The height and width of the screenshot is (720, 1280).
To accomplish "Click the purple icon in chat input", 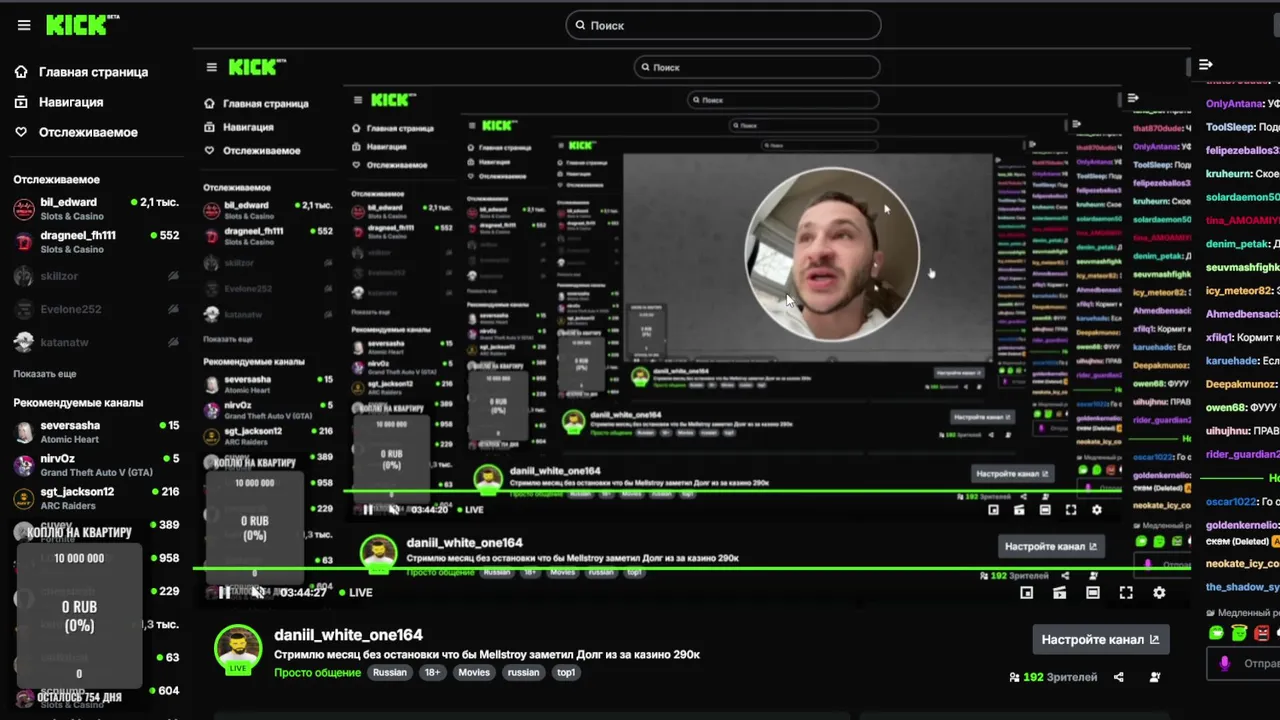I will click(x=1224, y=663).
